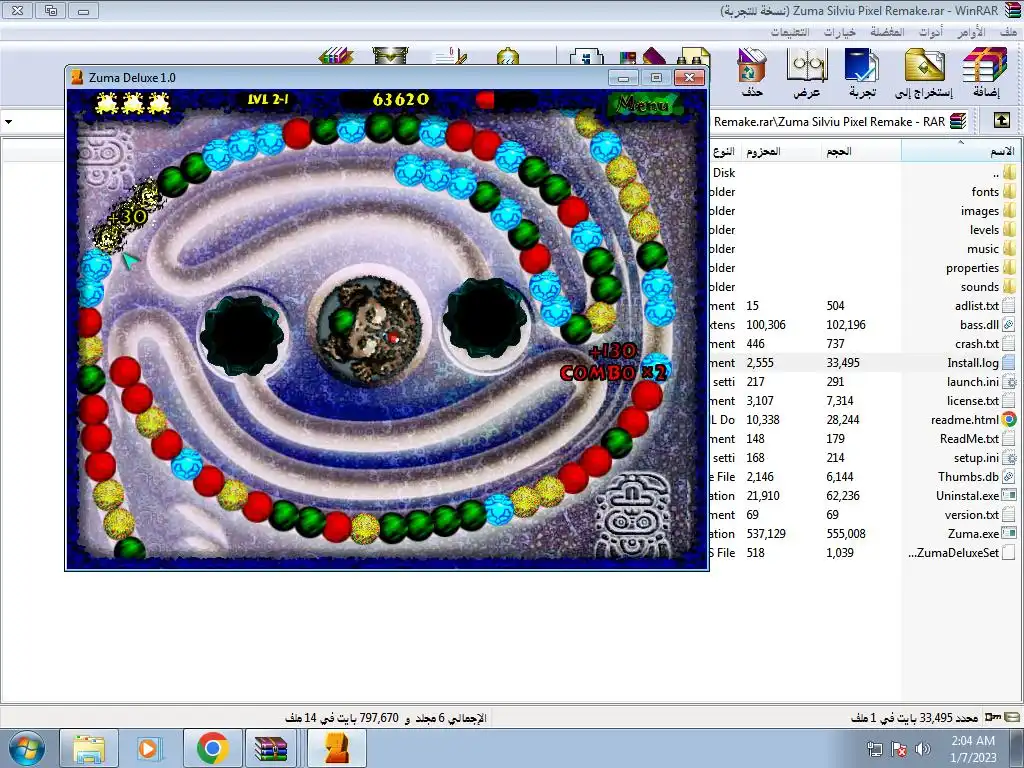This screenshot has width=1024, height=768.
Task: Click the إضافة (Add) toolbar icon in WinRAR
Action: (985, 72)
